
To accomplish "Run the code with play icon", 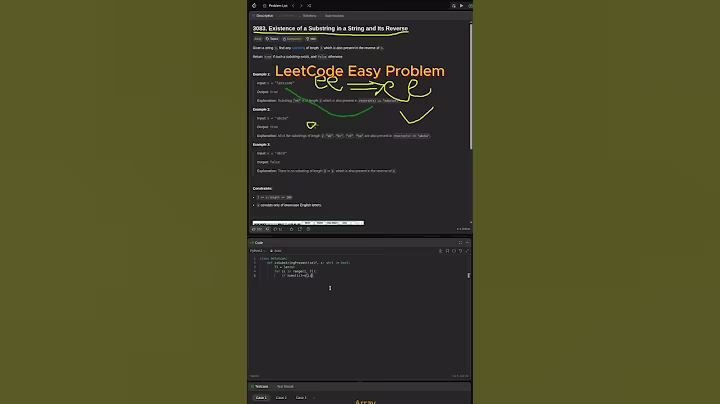I will [461, 6].
